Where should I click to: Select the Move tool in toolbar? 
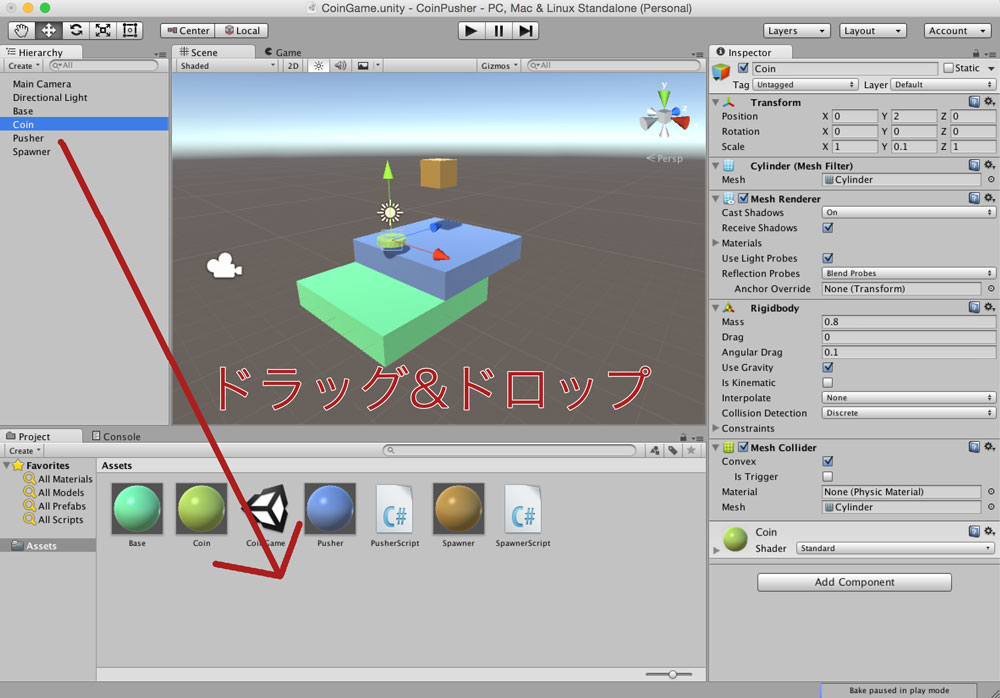pos(48,30)
